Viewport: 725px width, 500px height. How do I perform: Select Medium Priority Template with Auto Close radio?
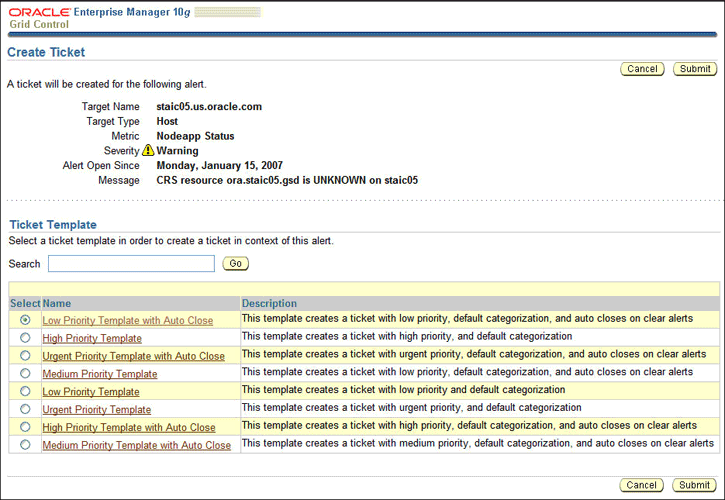pos(25,445)
